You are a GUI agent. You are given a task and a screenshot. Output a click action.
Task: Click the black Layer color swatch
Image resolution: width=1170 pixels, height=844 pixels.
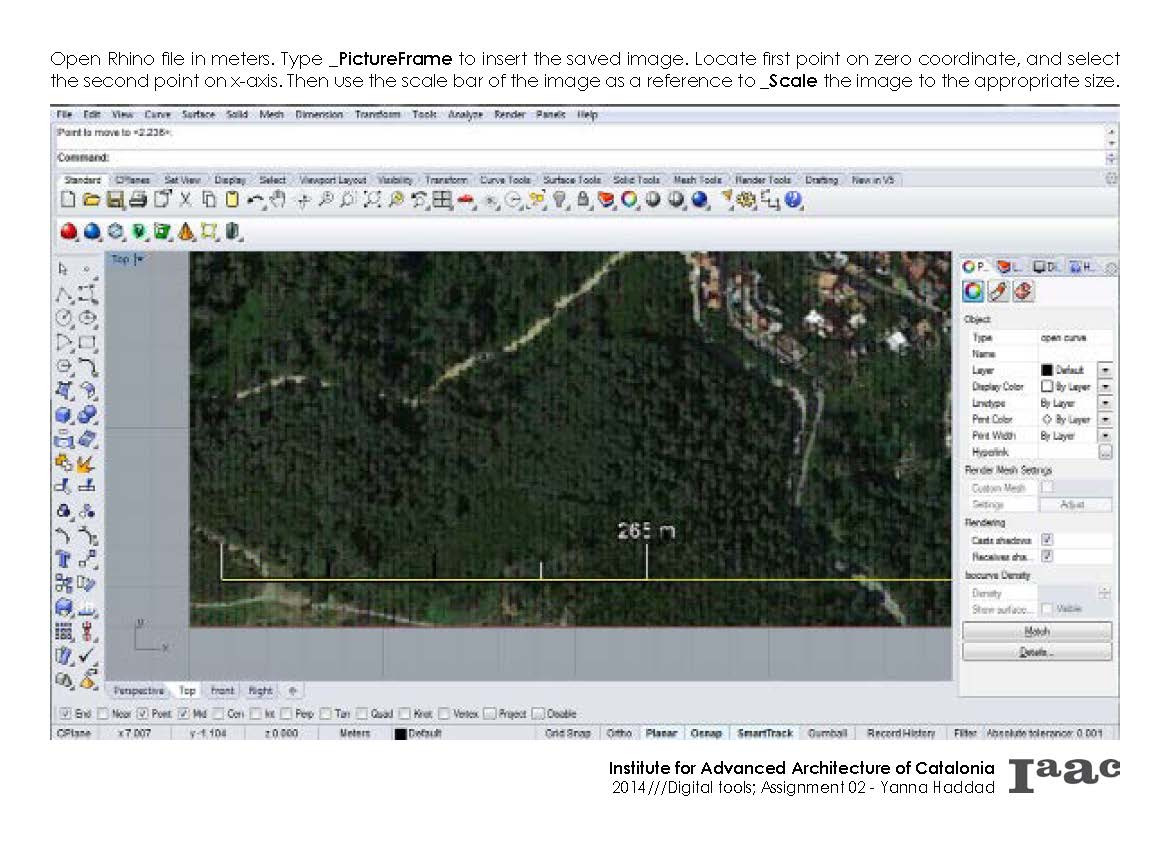[x=1047, y=370]
